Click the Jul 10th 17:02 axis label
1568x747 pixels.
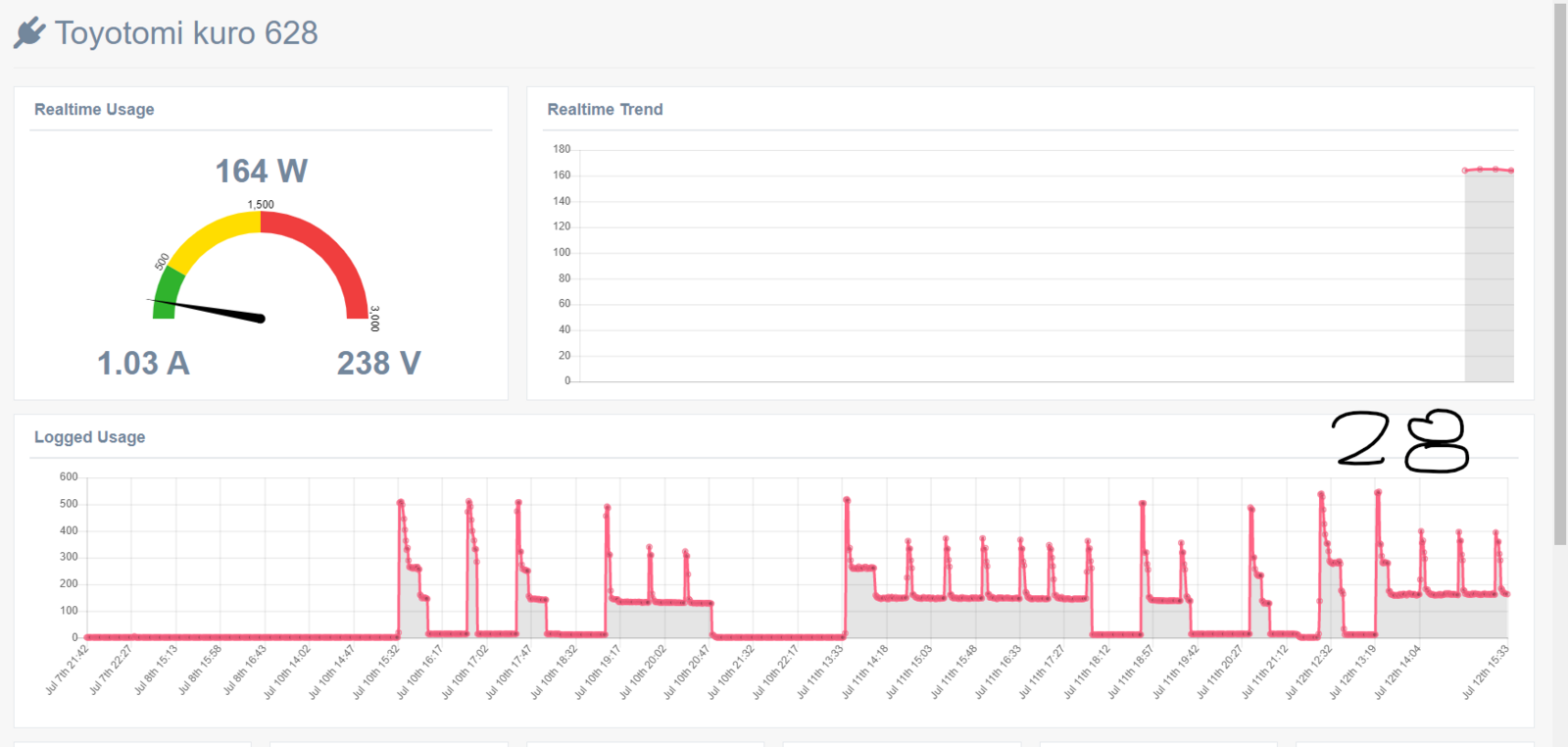pyautogui.click(x=465, y=672)
